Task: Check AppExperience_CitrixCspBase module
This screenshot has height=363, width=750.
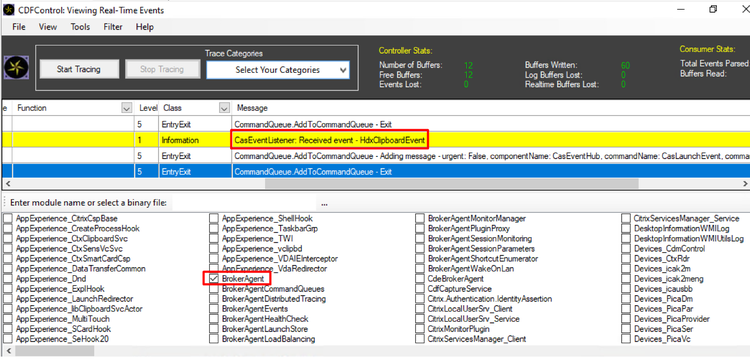Action: (8, 219)
